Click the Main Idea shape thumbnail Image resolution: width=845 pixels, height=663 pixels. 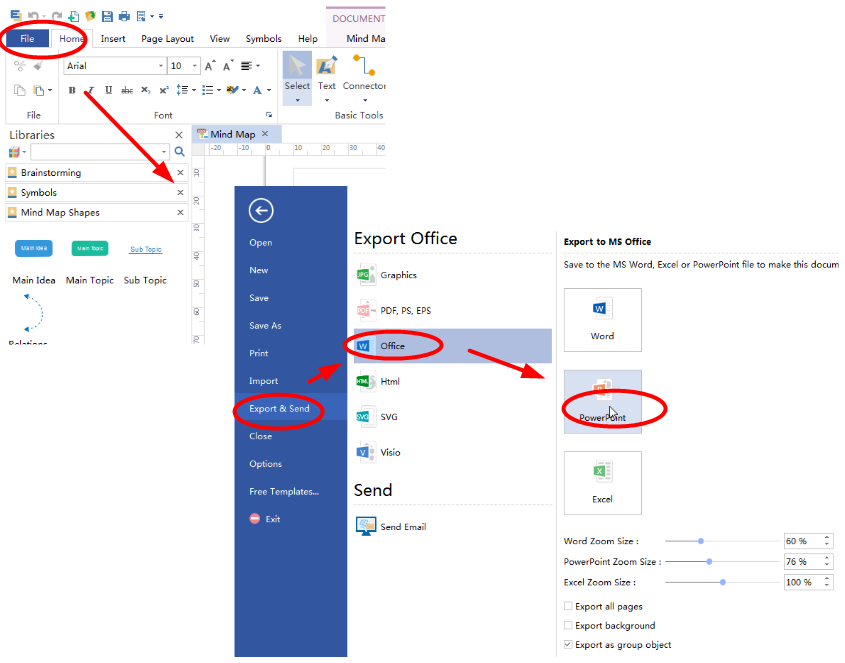click(33, 248)
